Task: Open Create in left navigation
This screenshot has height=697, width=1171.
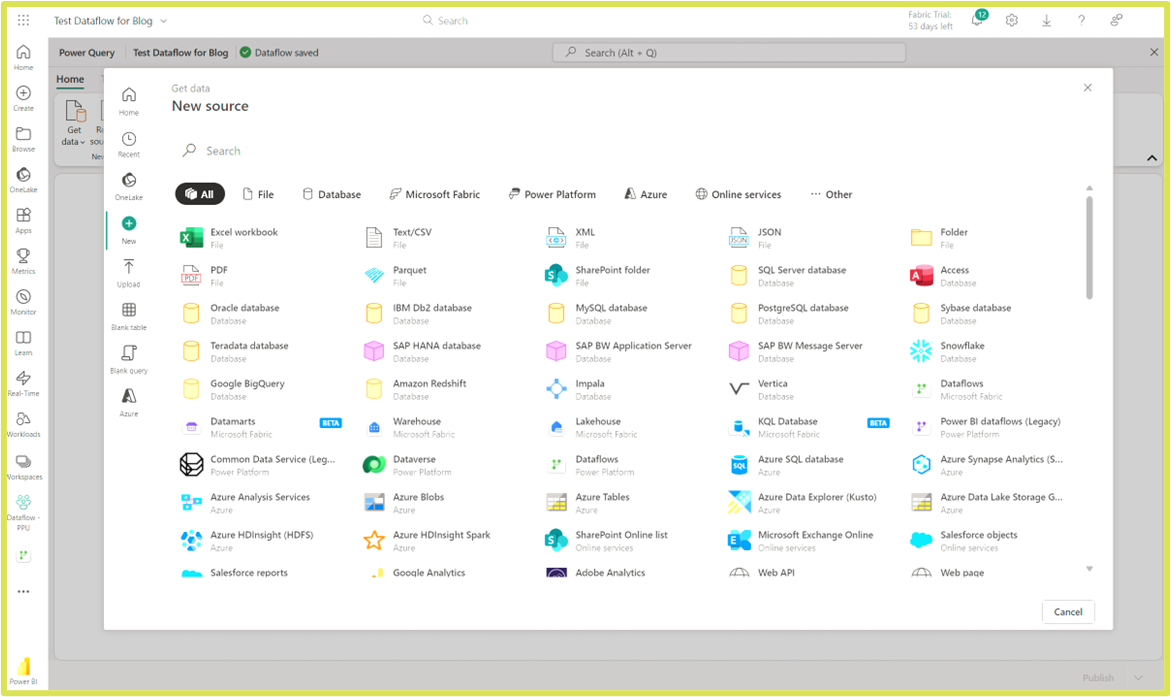Action: pyautogui.click(x=23, y=98)
